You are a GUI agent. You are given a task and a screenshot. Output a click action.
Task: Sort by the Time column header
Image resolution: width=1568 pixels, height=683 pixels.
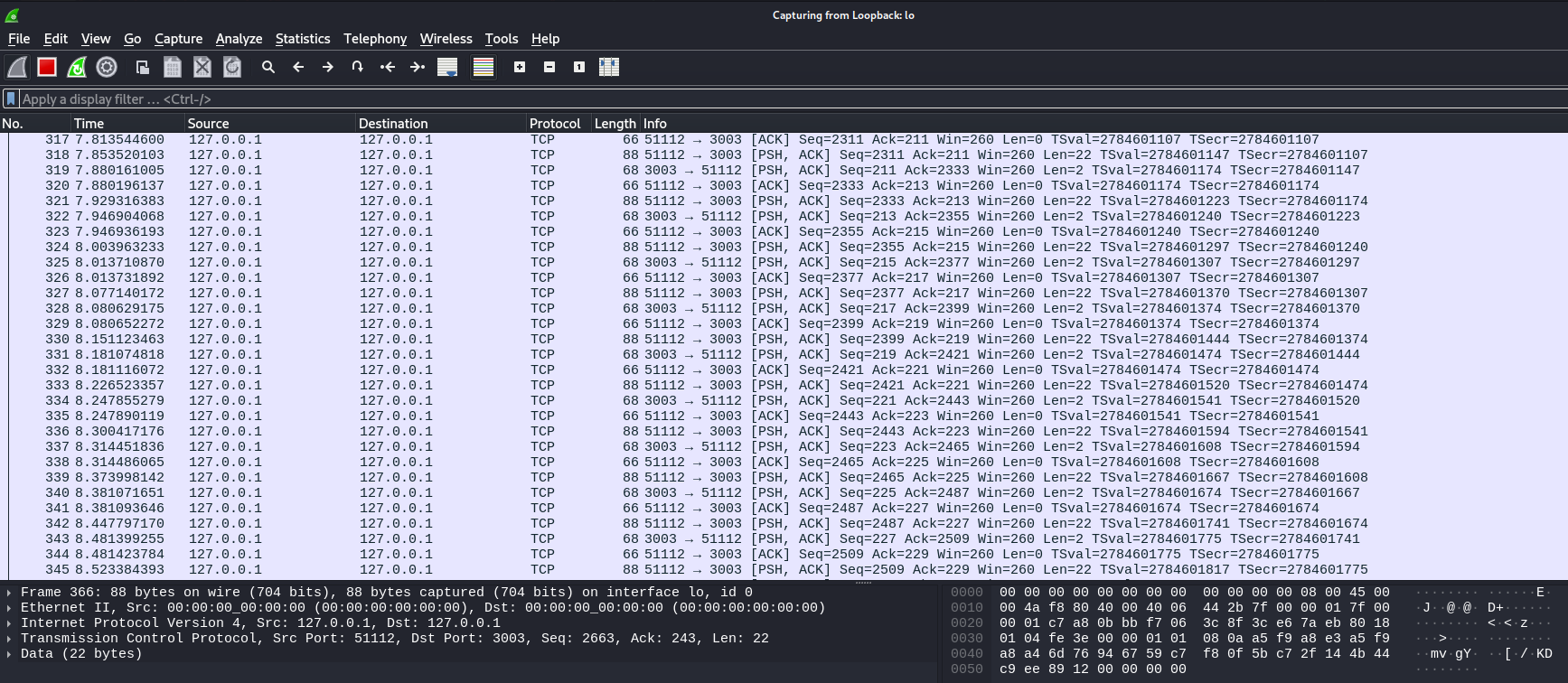click(127, 124)
